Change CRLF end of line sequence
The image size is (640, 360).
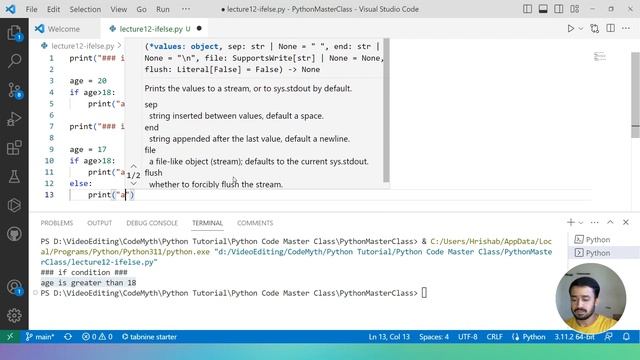point(494,337)
